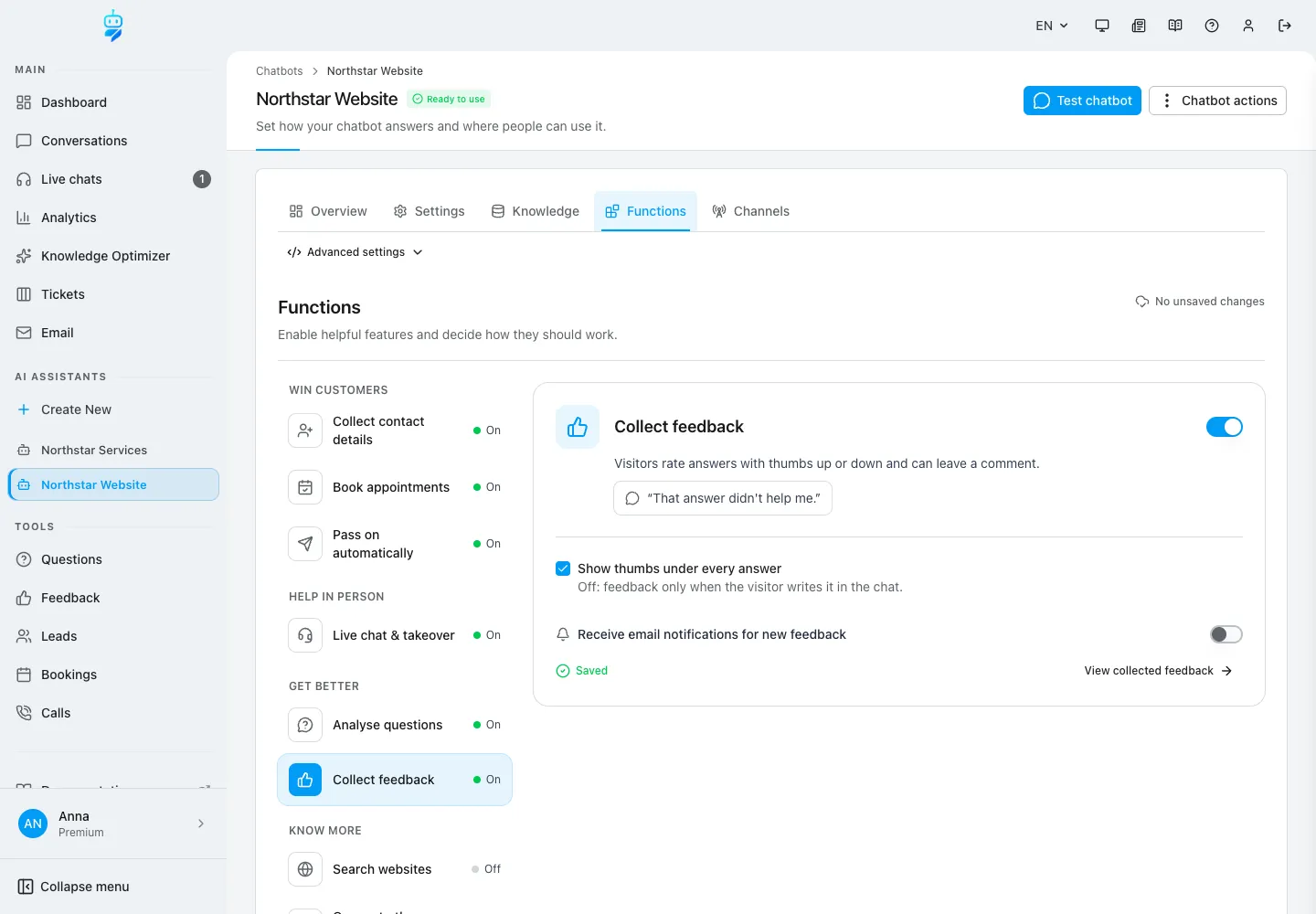Screen dimensions: 1316x914
Task: Open Chatbot actions menu
Action: point(1217,101)
